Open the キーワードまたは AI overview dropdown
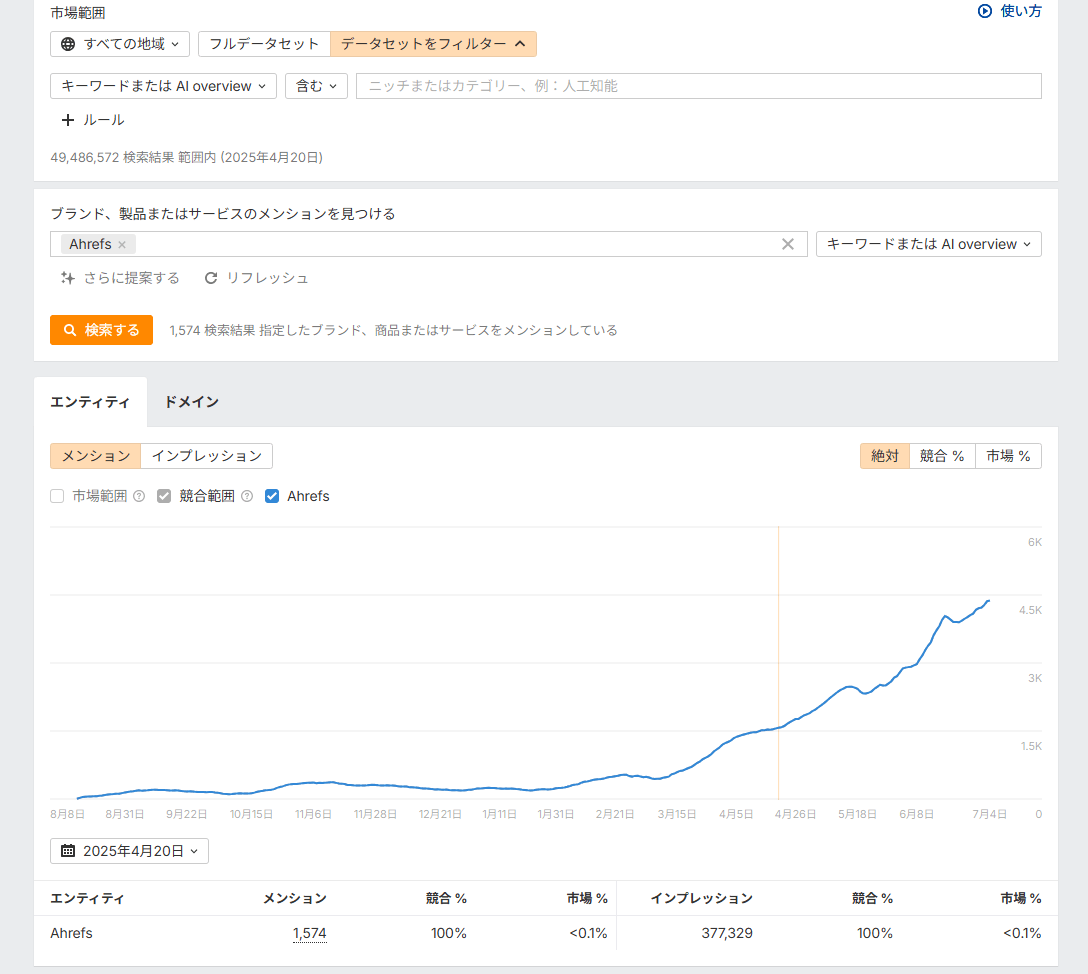Image resolution: width=1088 pixels, height=974 pixels. [x=163, y=86]
